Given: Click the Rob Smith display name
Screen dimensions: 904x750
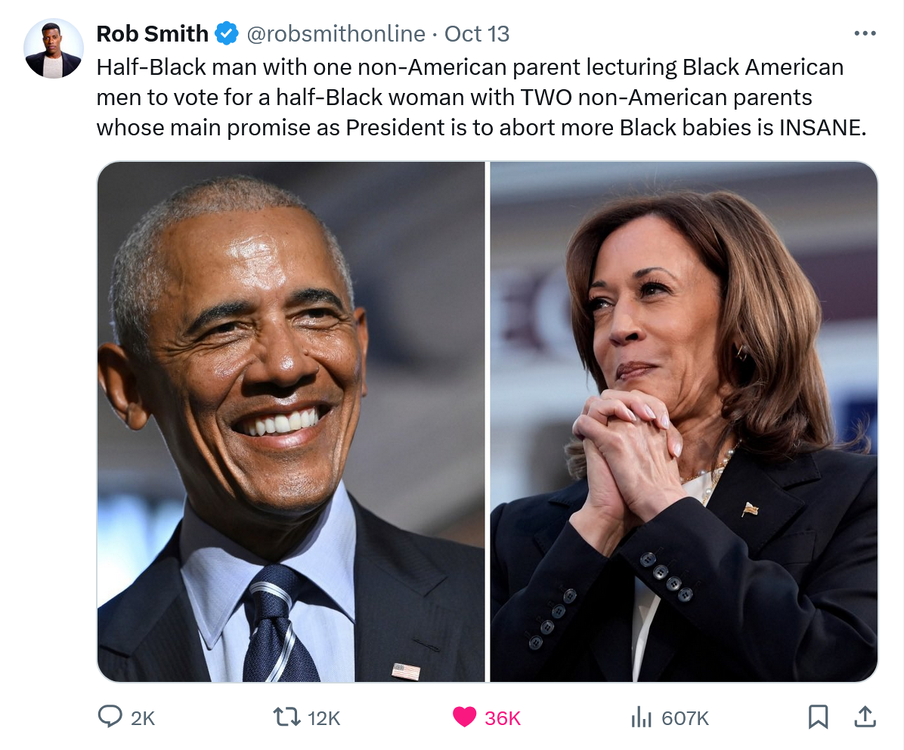Looking at the screenshot, I should pos(152,34).
